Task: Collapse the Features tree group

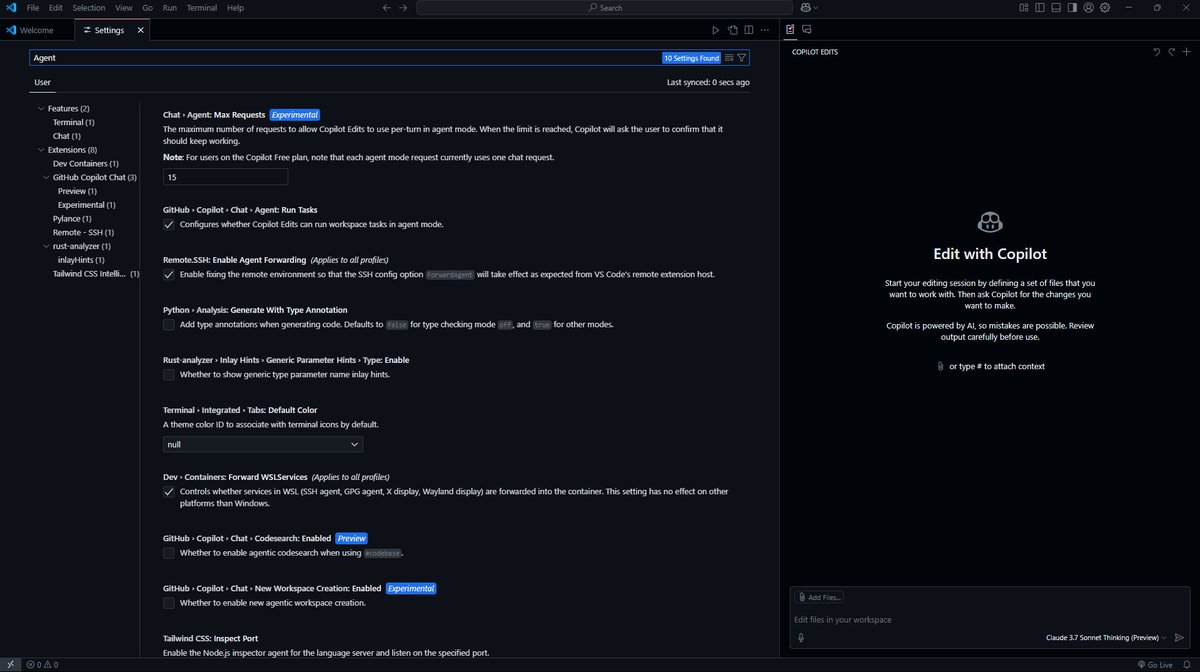Action: 41,108
